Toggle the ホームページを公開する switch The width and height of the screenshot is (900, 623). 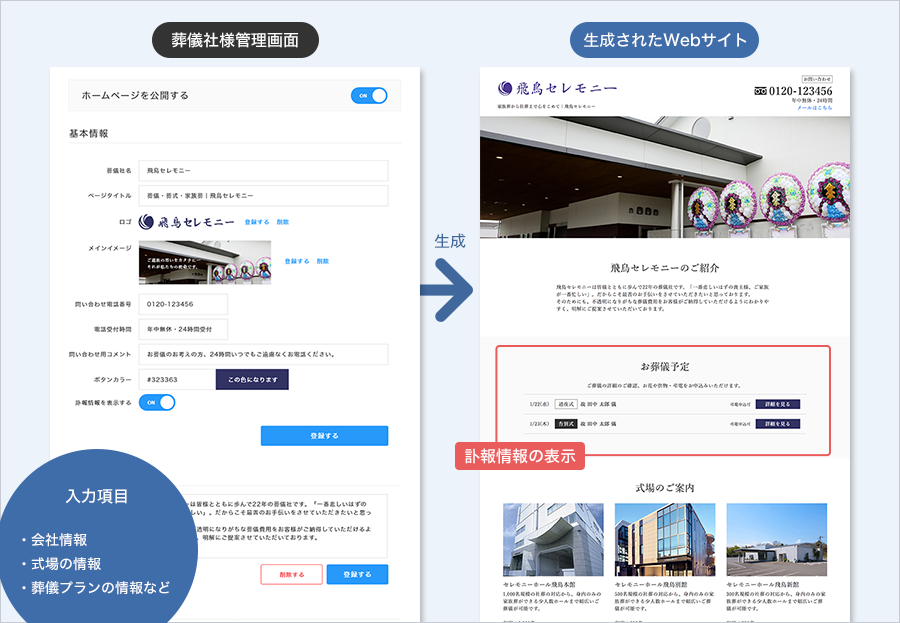[x=369, y=95]
